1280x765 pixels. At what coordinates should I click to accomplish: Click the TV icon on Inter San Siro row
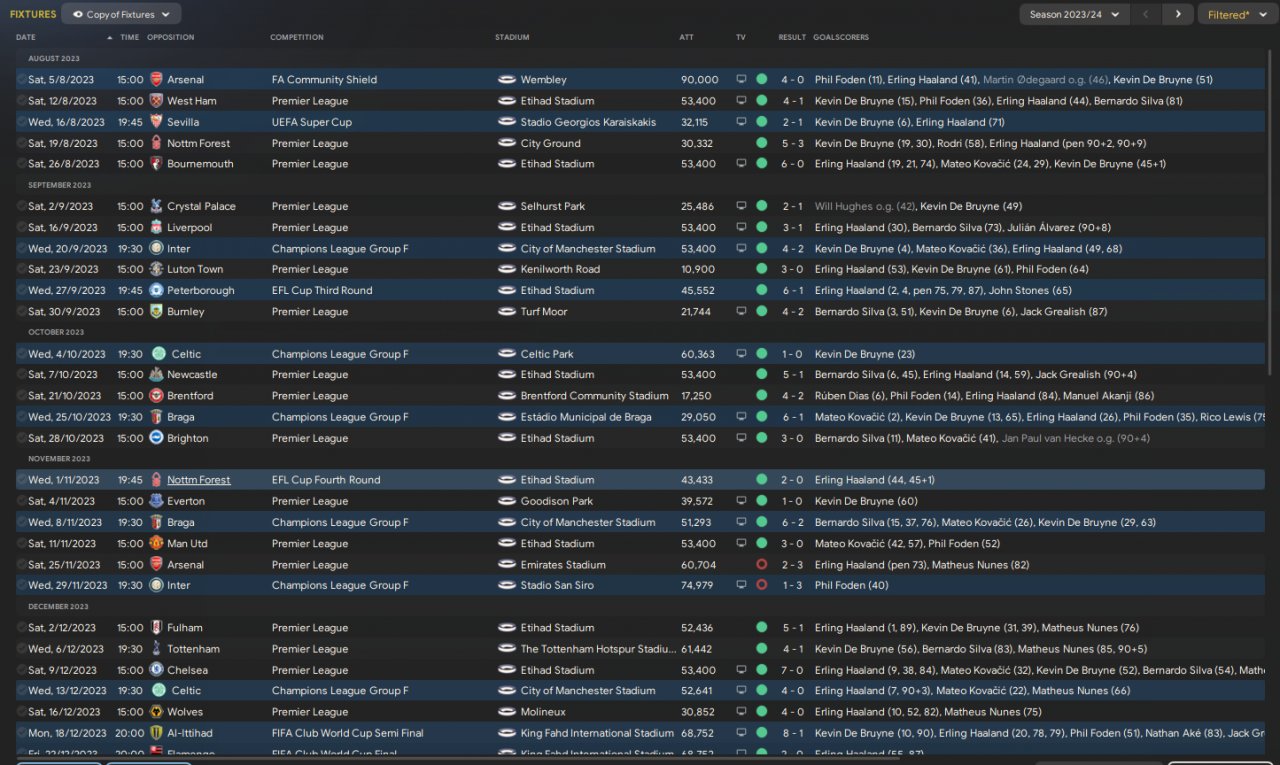tap(741, 585)
